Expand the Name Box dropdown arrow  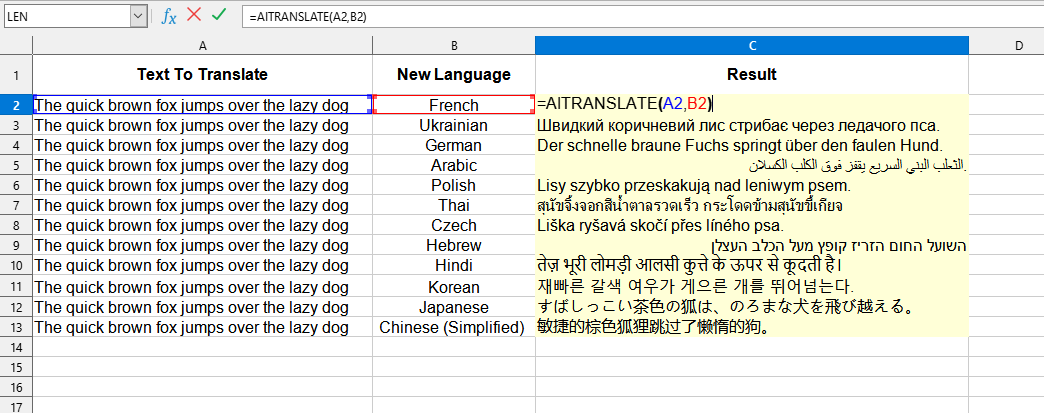pos(137,16)
